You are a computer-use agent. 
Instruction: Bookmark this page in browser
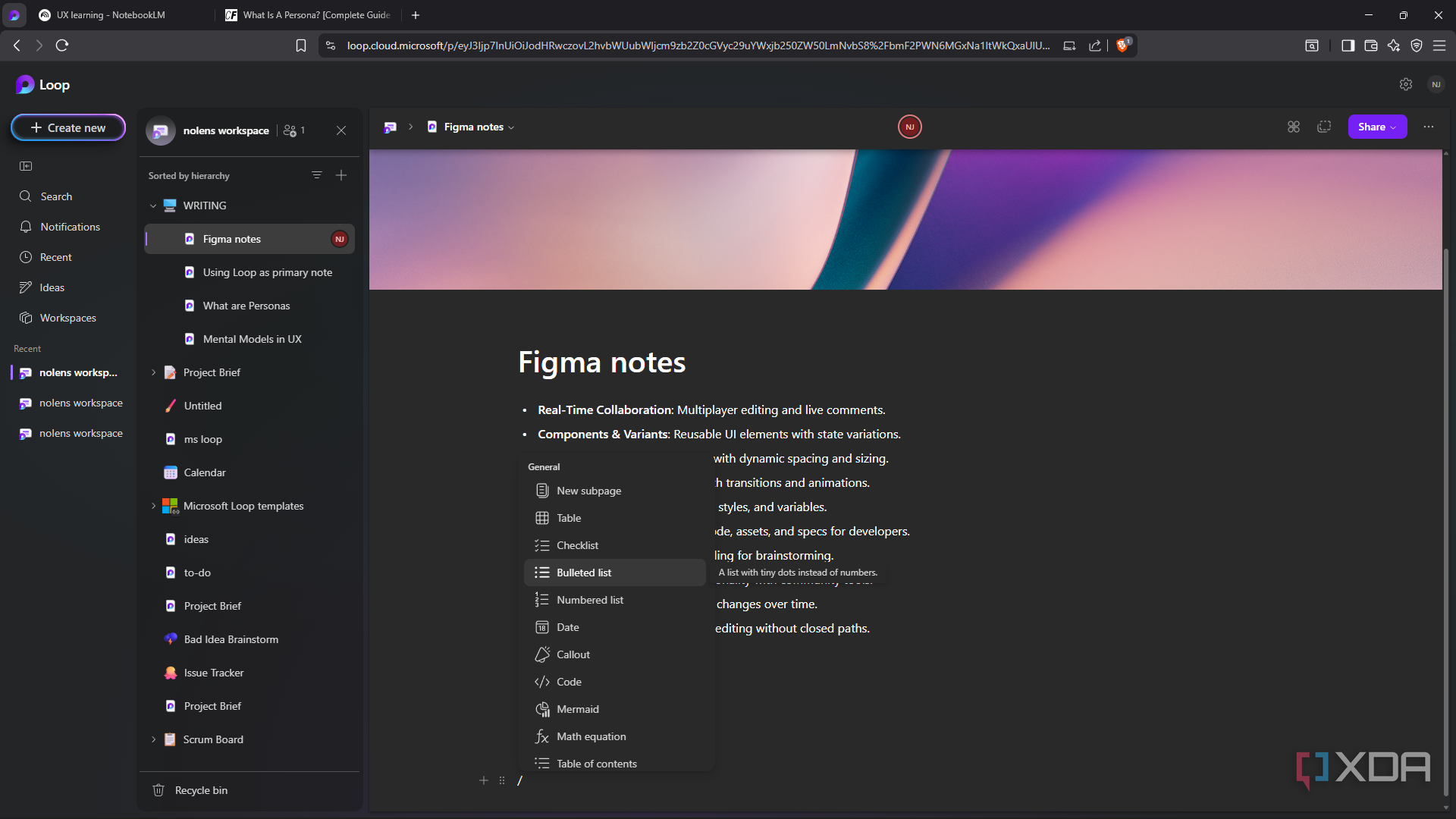click(x=301, y=45)
